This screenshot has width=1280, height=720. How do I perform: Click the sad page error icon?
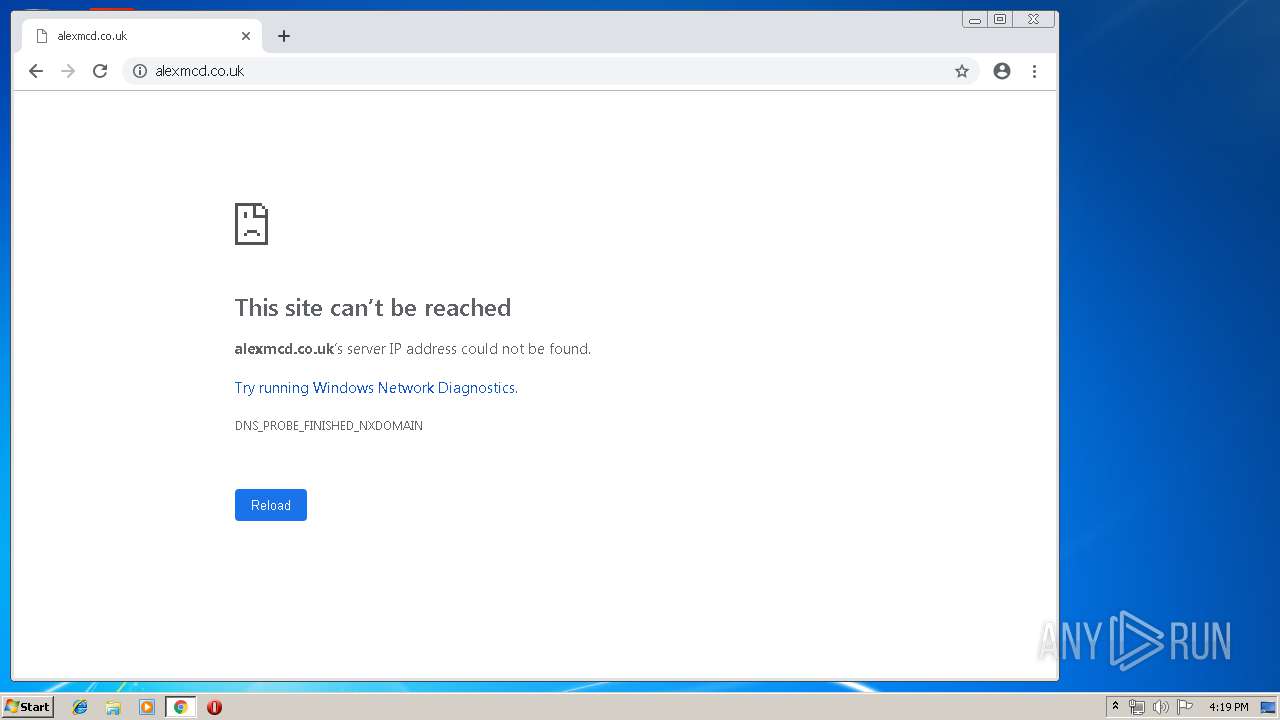tap(251, 224)
